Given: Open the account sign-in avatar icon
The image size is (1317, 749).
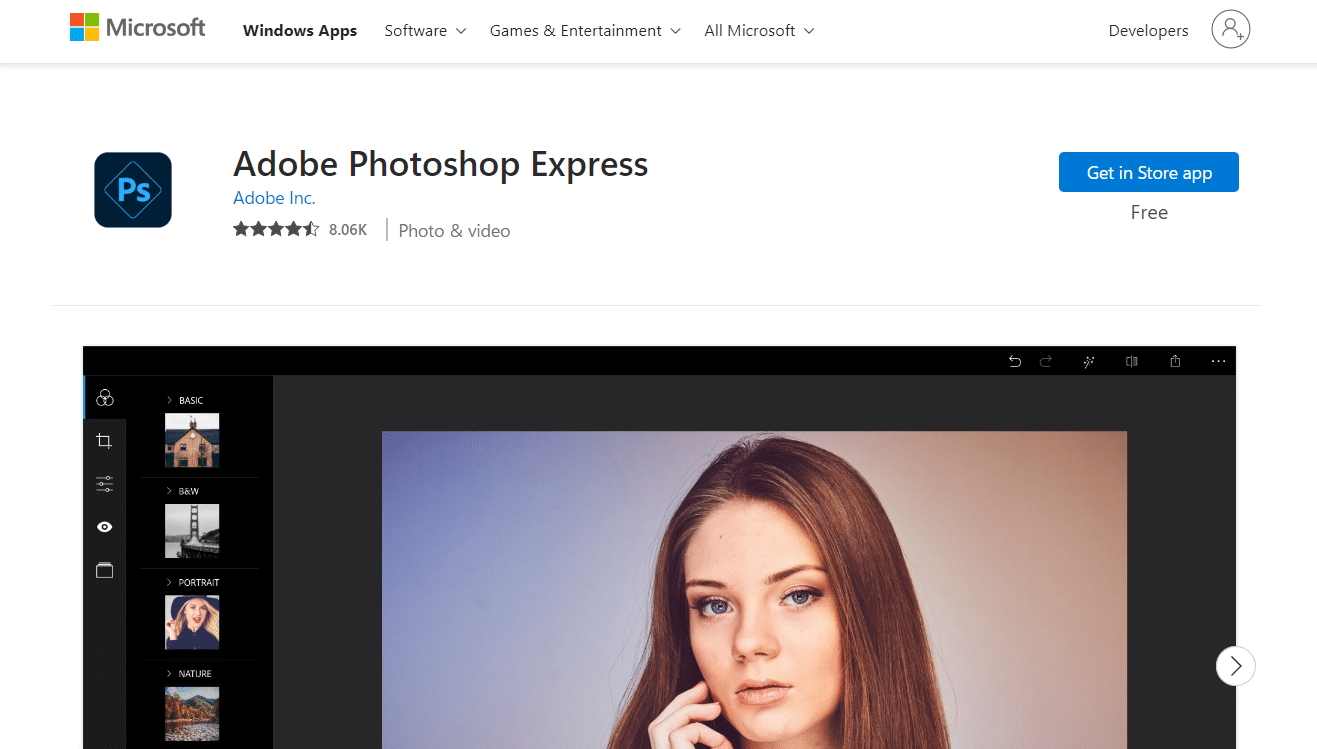Looking at the screenshot, I should click(x=1231, y=29).
